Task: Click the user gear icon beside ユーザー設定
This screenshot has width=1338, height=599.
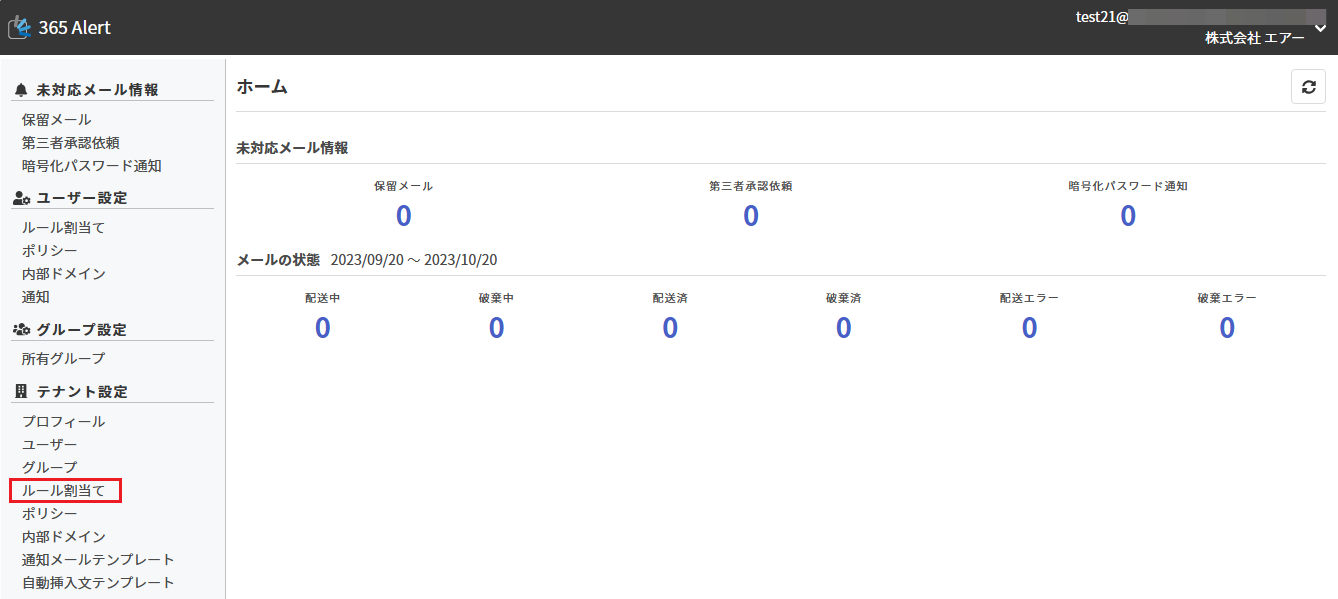Action: click(x=21, y=198)
